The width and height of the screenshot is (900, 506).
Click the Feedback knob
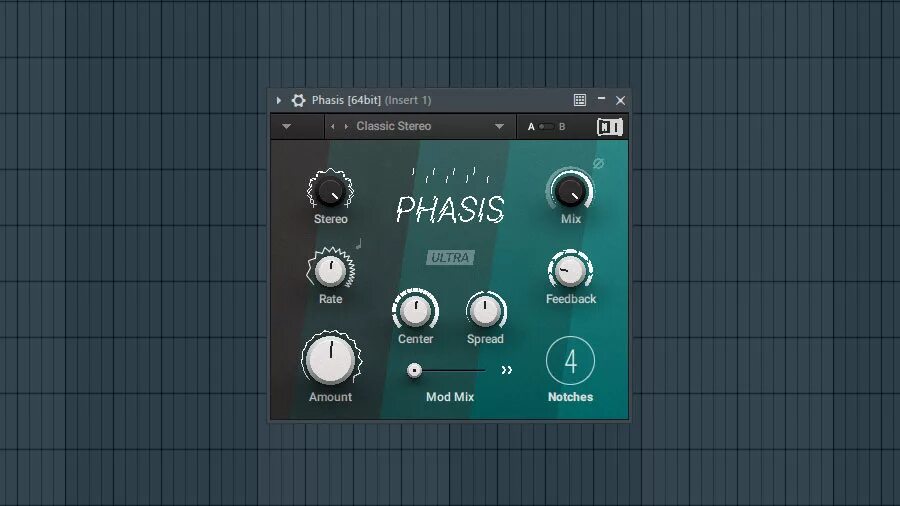(x=570, y=271)
